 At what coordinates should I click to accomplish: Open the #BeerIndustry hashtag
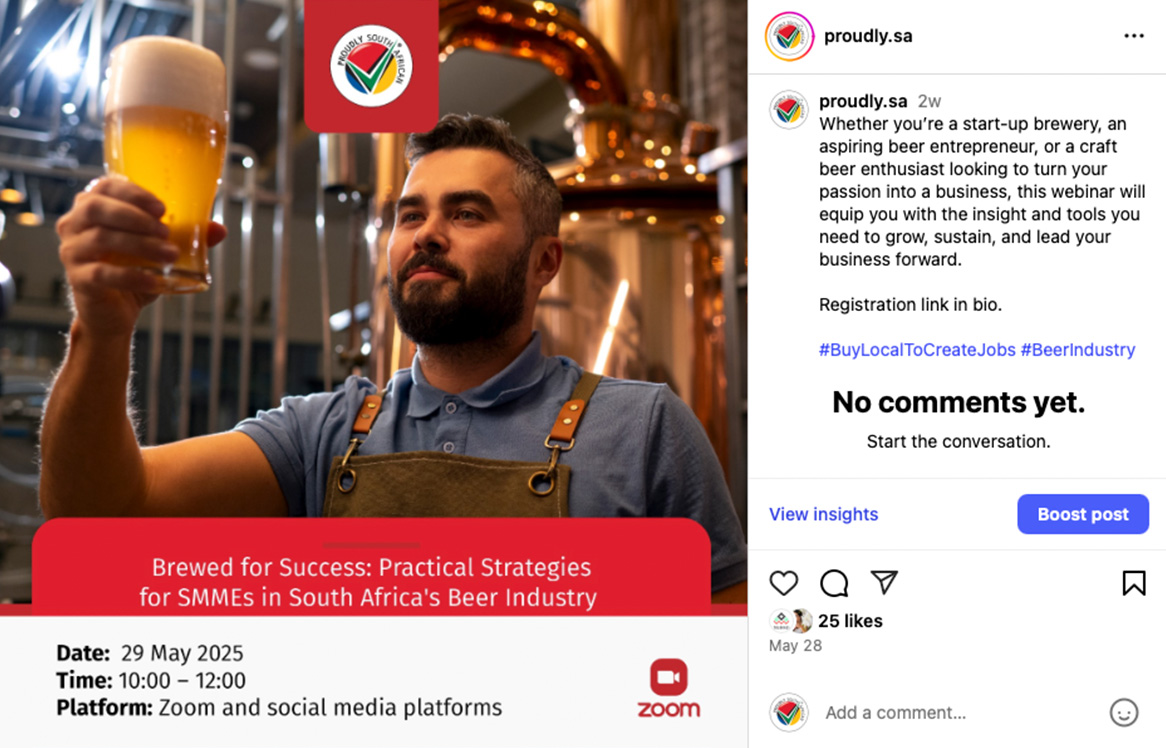click(1078, 349)
